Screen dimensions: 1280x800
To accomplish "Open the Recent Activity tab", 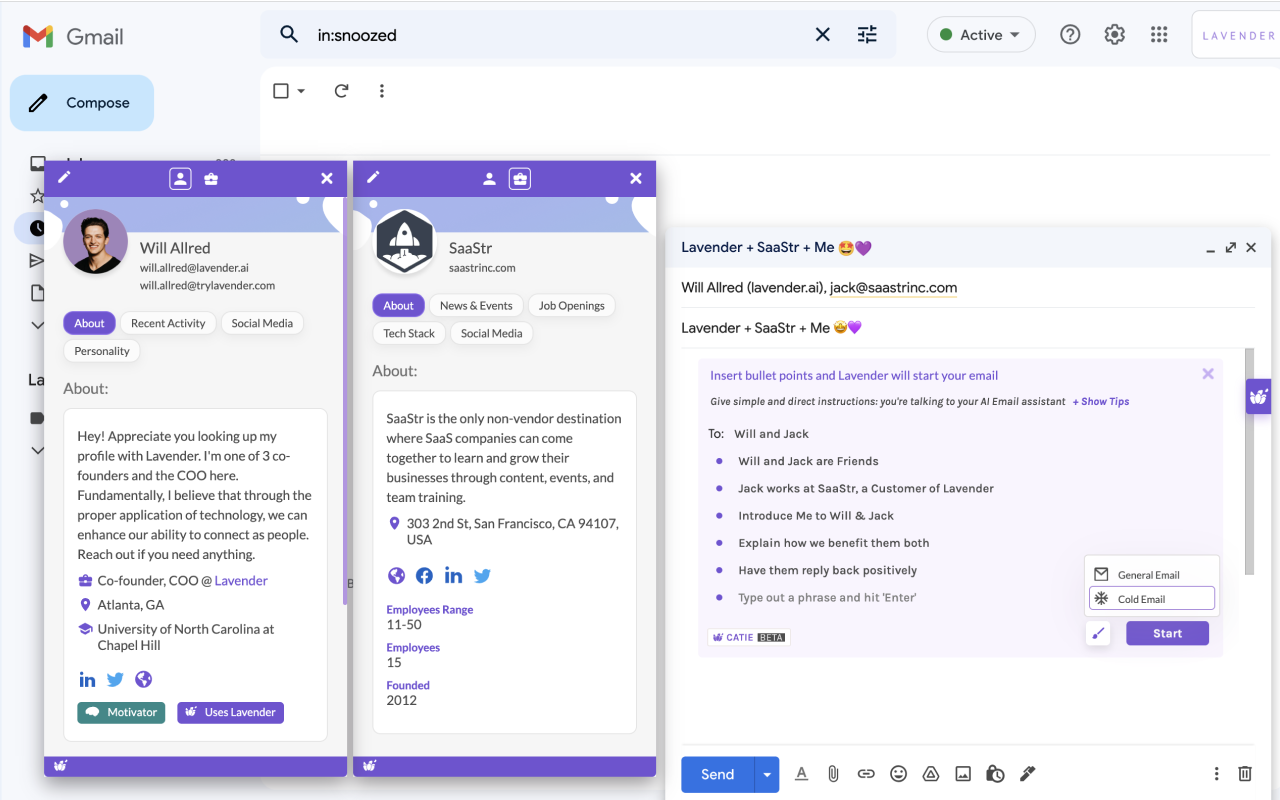I will pos(168,323).
